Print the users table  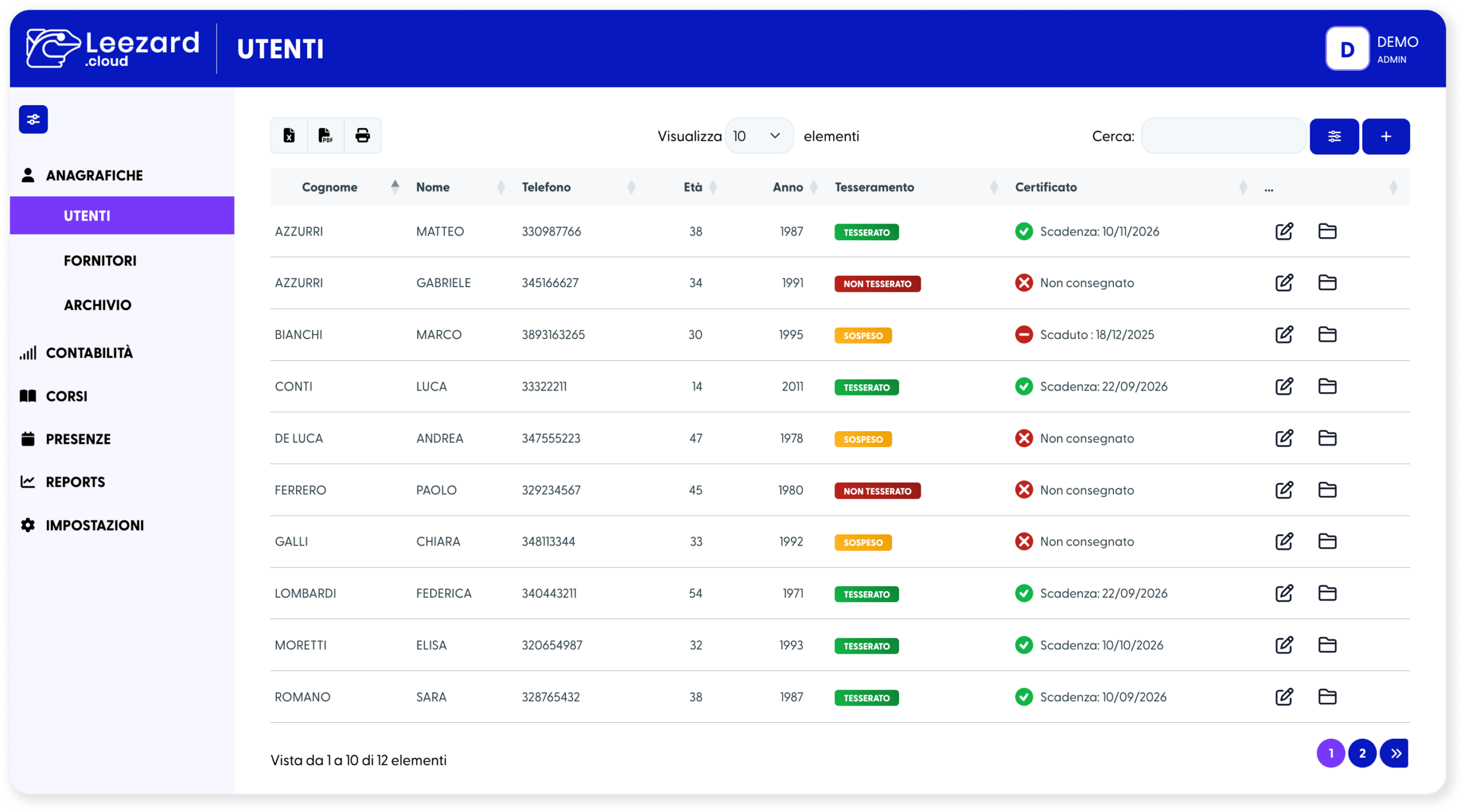363,136
